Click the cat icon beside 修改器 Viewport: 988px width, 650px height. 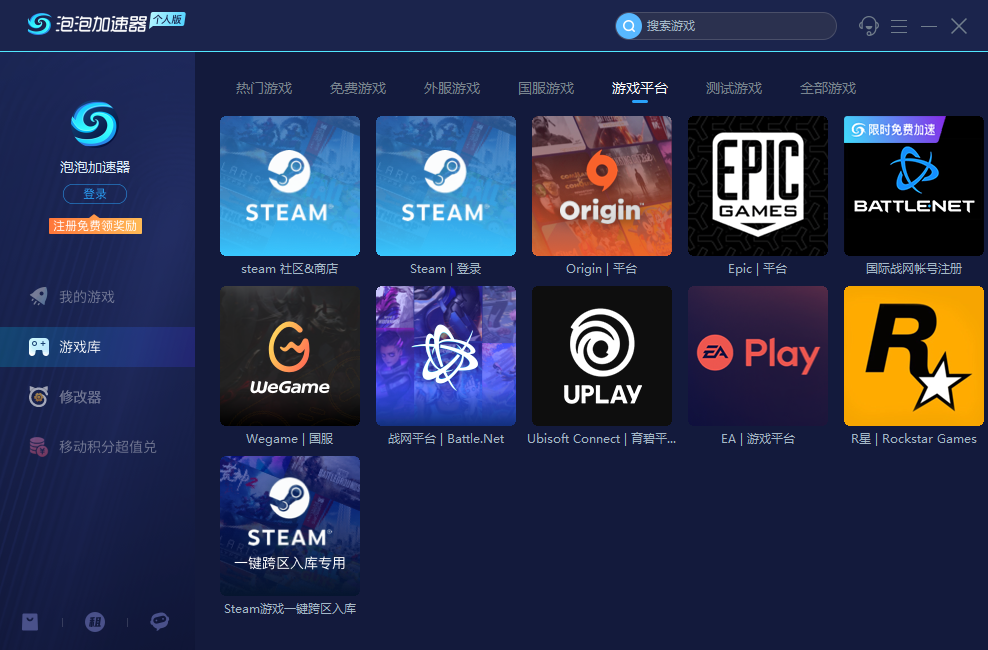pyautogui.click(x=38, y=397)
